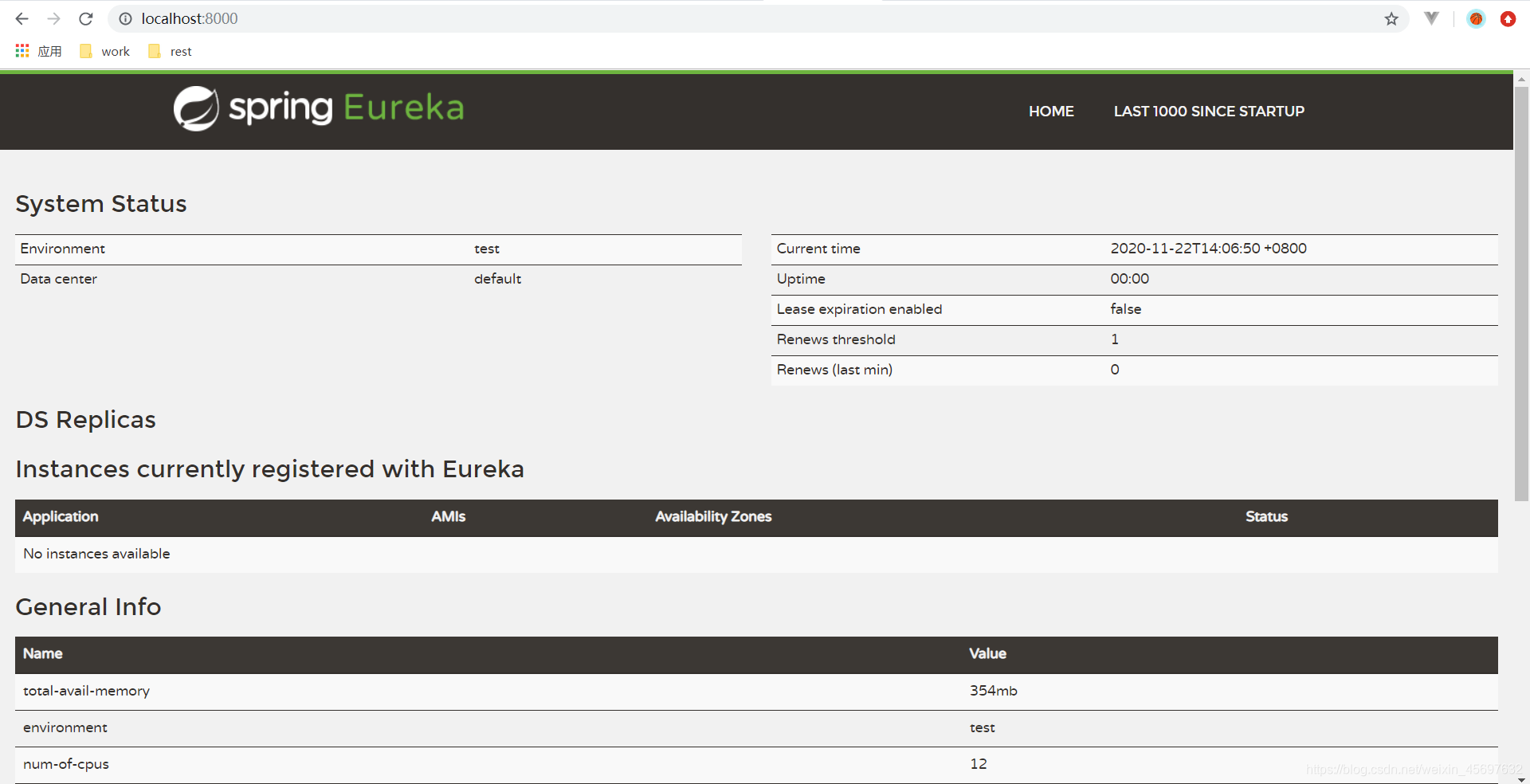Screen dimensions: 1530x784
Task: Select 'Instances currently registered with Eureka' heading
Action: coord(269,469)
